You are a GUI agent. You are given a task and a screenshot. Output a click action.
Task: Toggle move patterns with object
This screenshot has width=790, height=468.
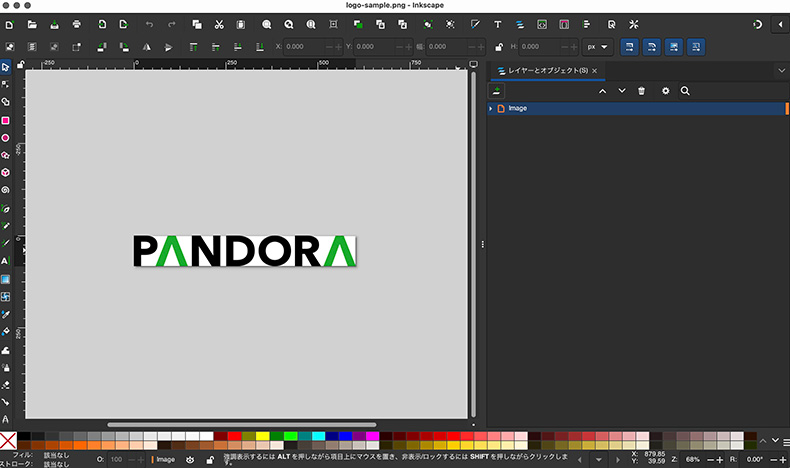click(x=696, y=47)
